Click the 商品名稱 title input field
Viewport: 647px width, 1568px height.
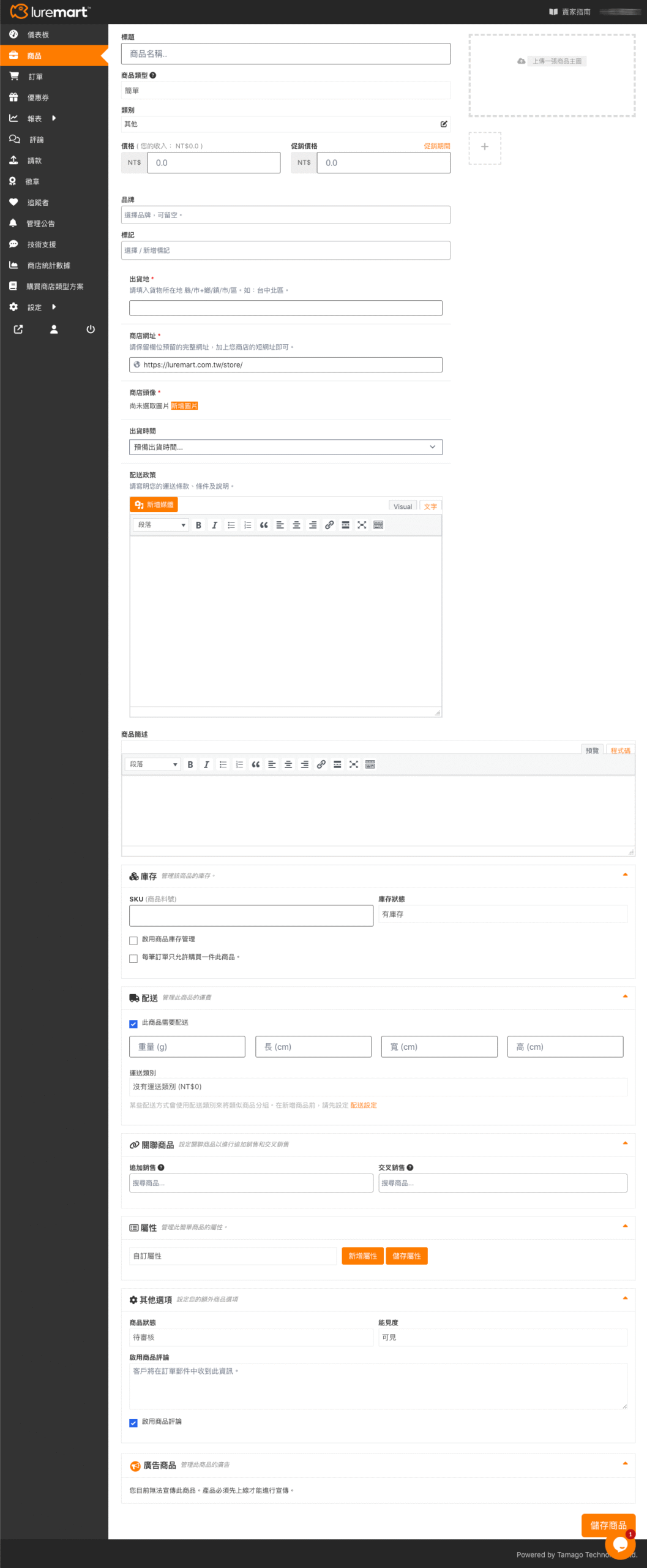point(285,54)
